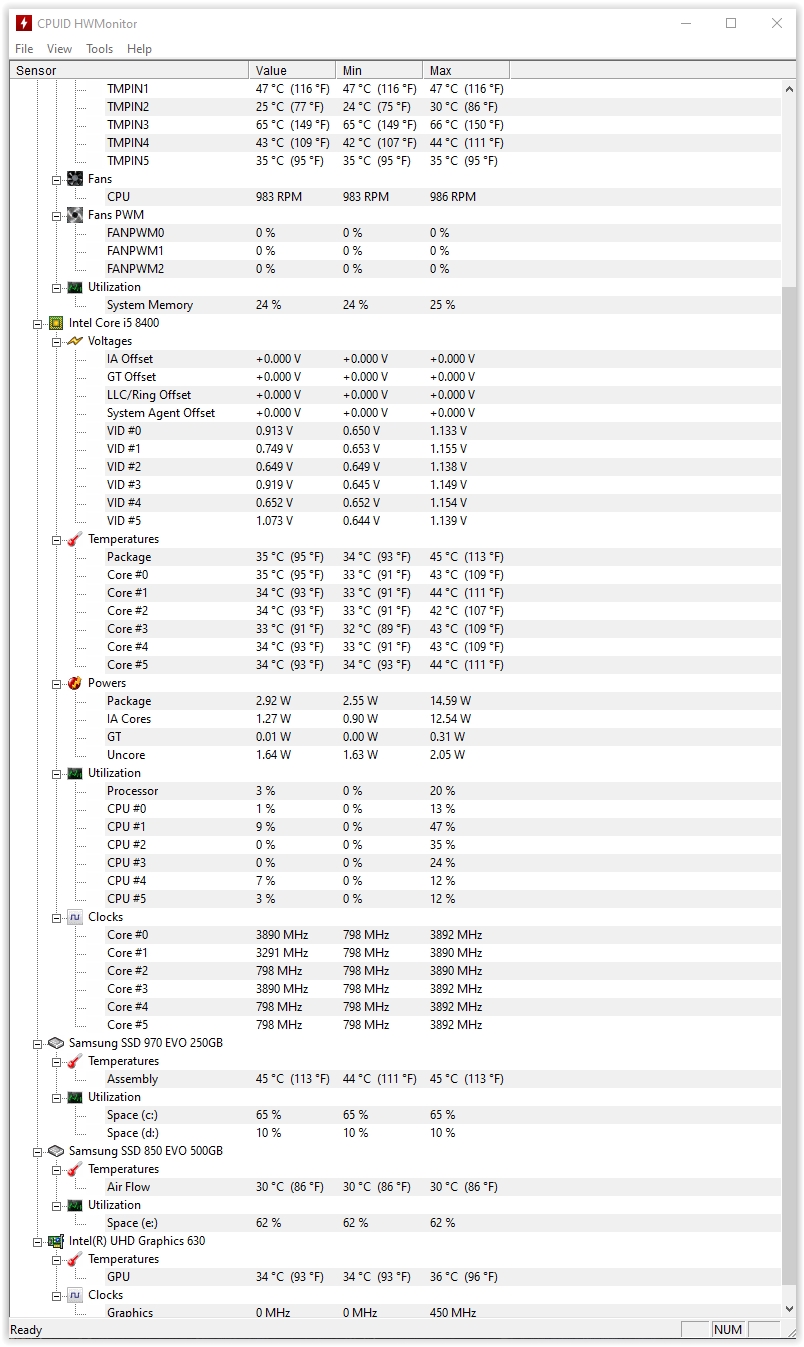Collapse the Intel Core i5 8400 node
Image resolution: width=804 pixels, height=1347 pixels.
coord(38,323)
